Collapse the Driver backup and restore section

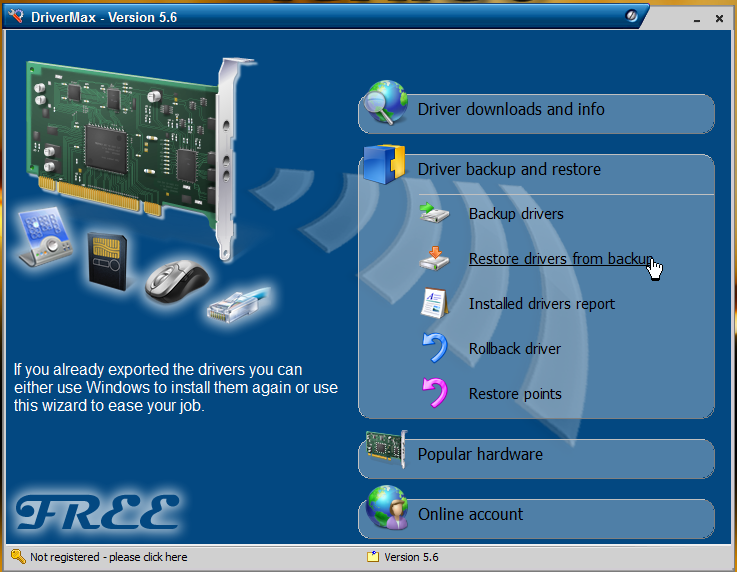509,170
